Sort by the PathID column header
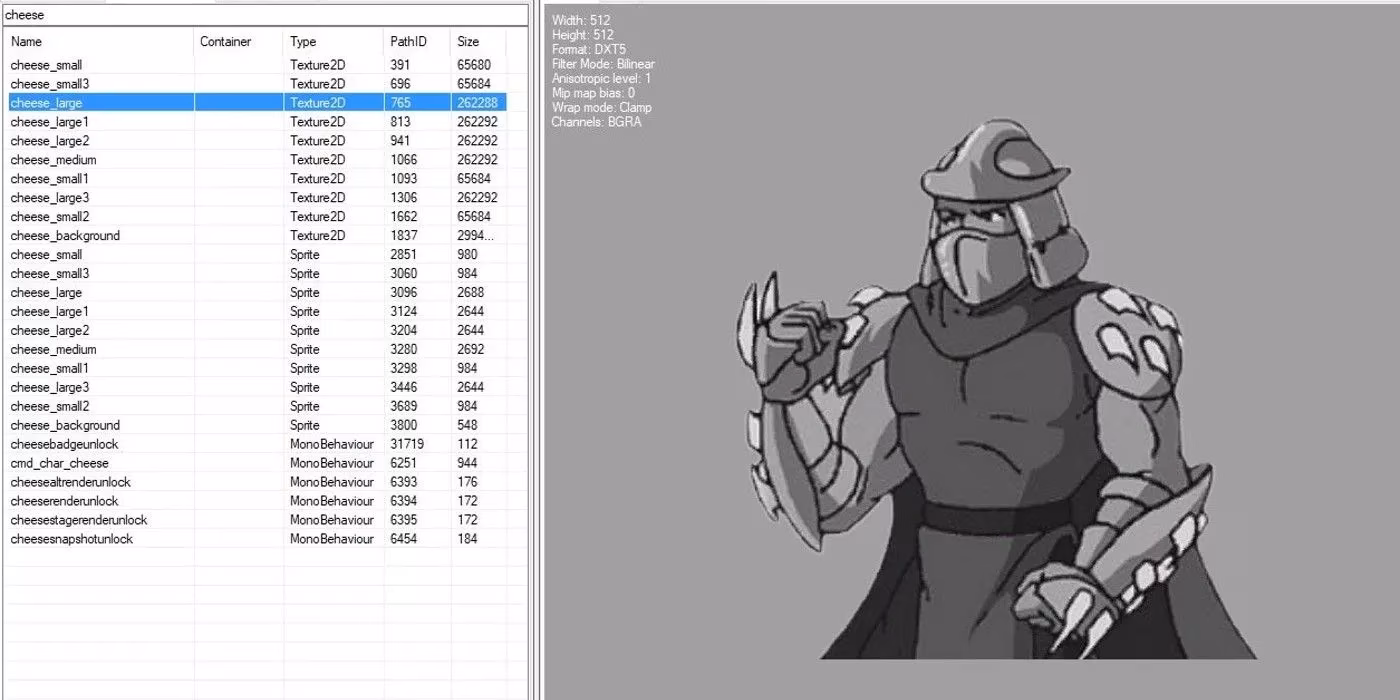1400x700 pixels. click(416, 42)
